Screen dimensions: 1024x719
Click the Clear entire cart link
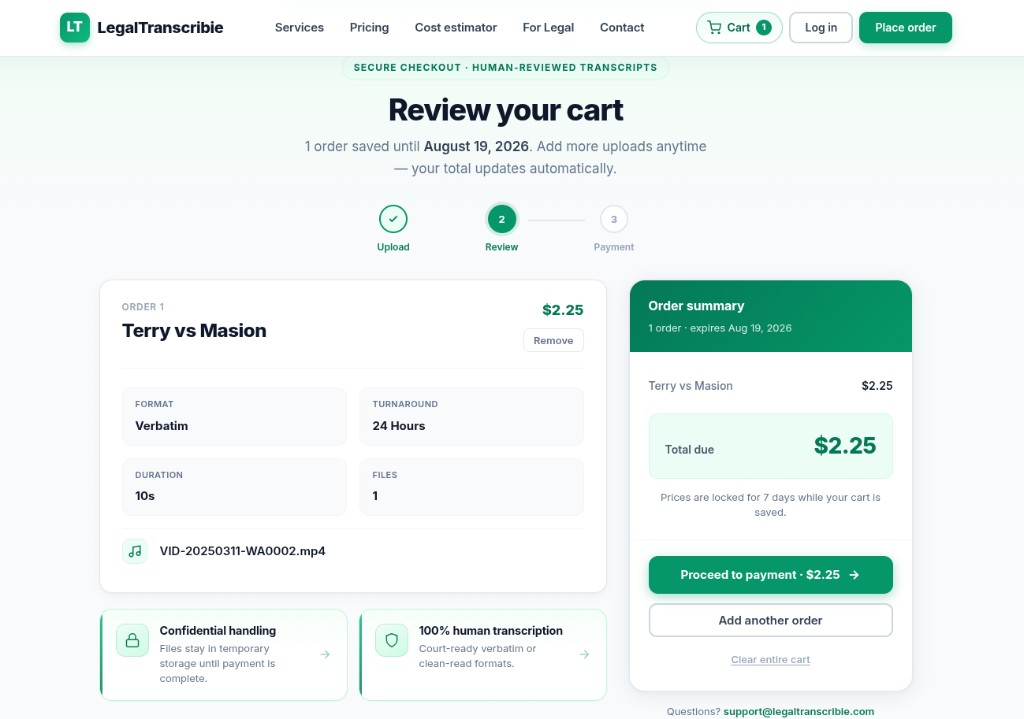click(771, 660)
